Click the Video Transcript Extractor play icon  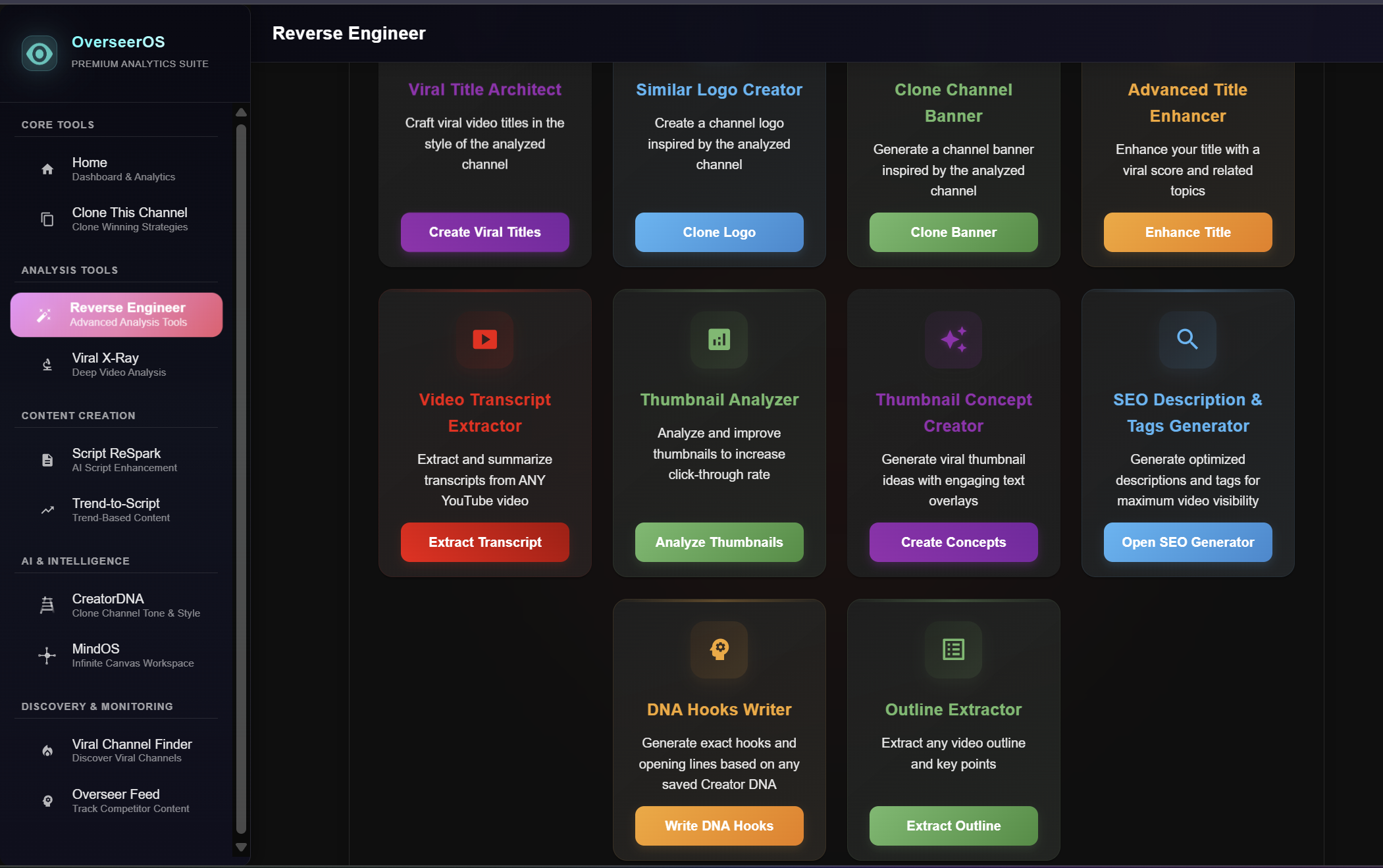coord(484,340)
